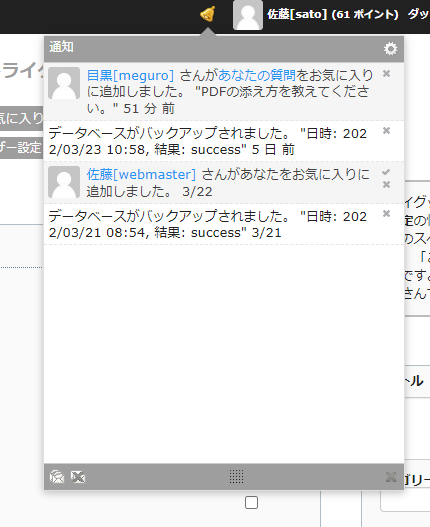
Task: Click the crossed-out envelope icon in panel footer
Action: pyautogui.click(x=78, y=477)
